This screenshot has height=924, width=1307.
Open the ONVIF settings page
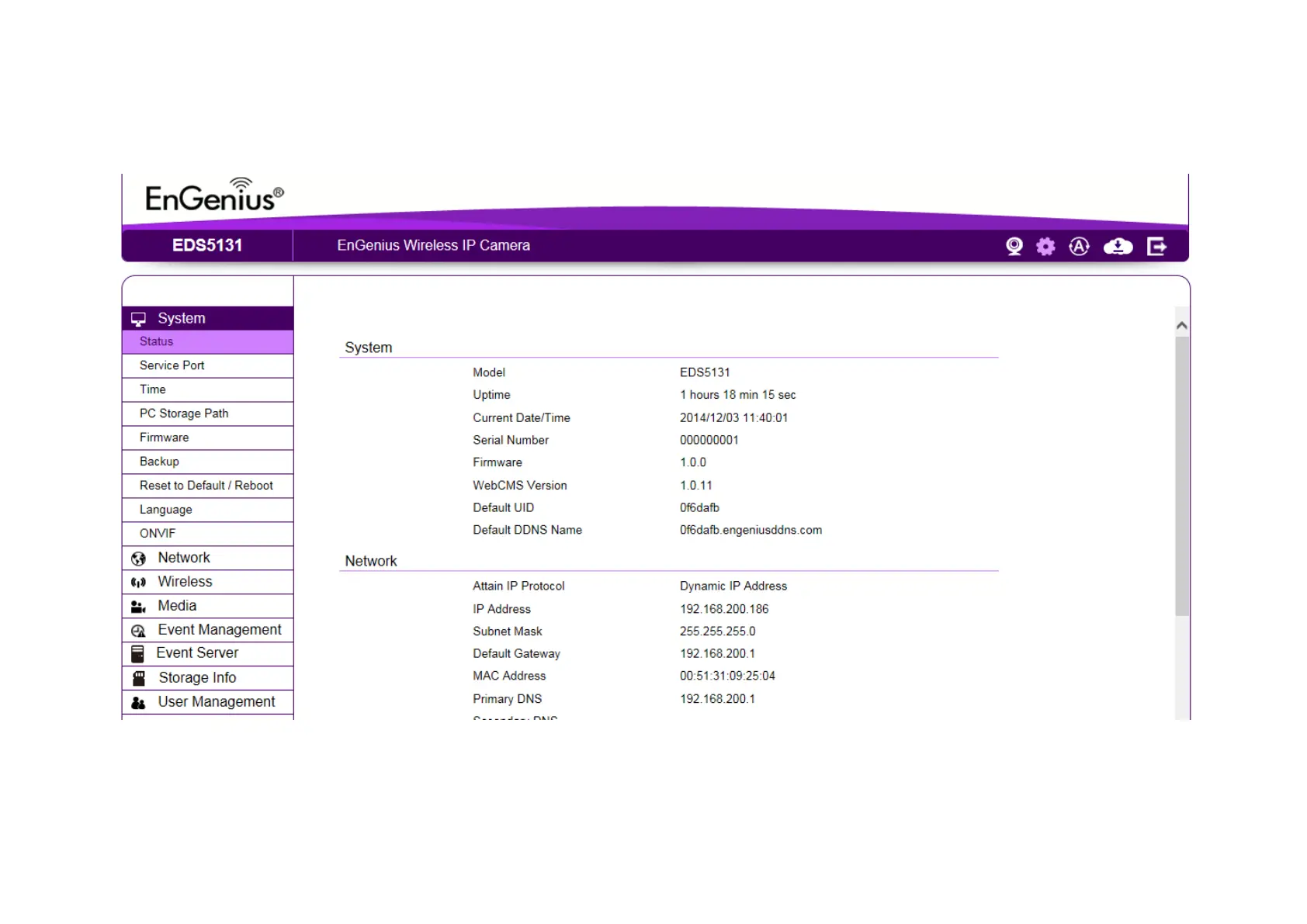click(x=207, y=534)
